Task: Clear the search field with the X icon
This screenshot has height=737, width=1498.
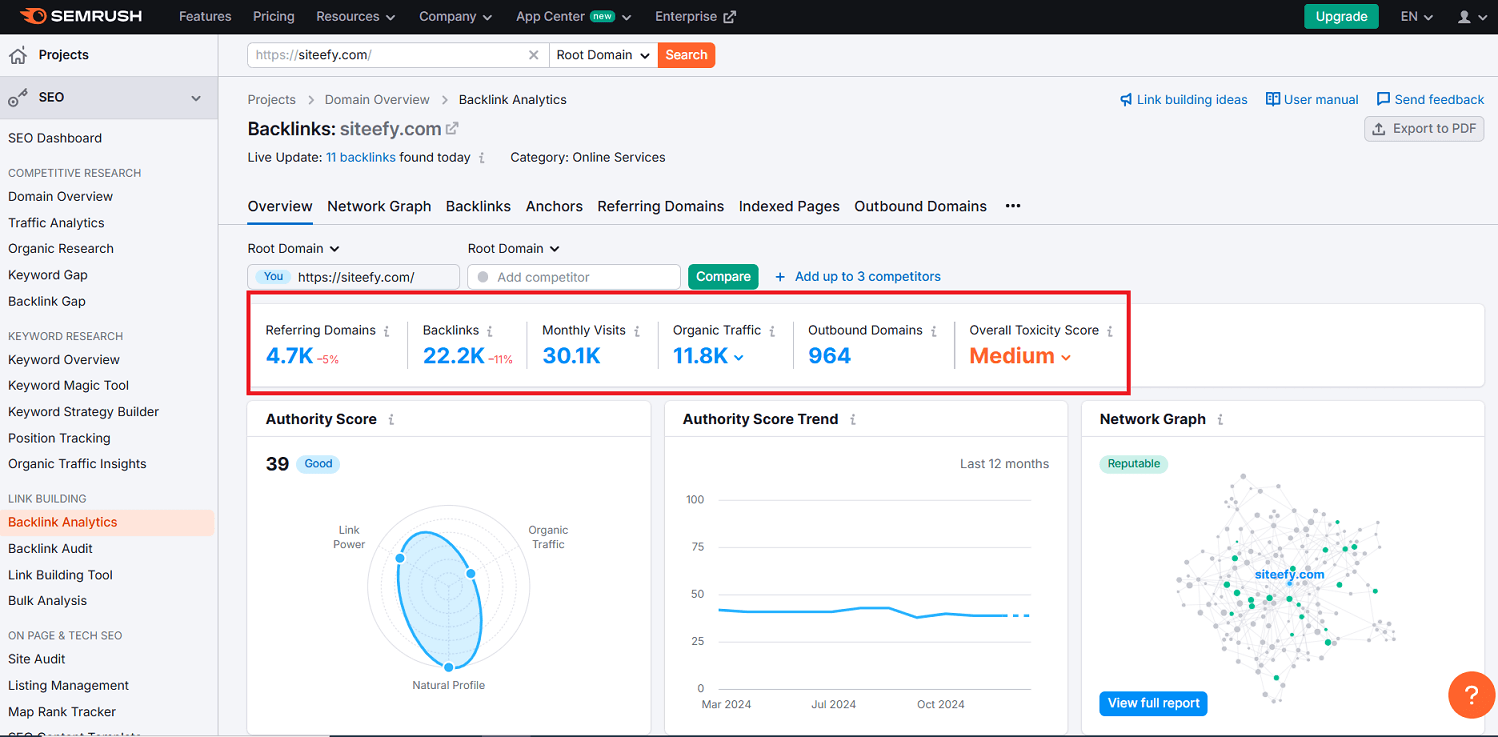Action: (534, 55)
